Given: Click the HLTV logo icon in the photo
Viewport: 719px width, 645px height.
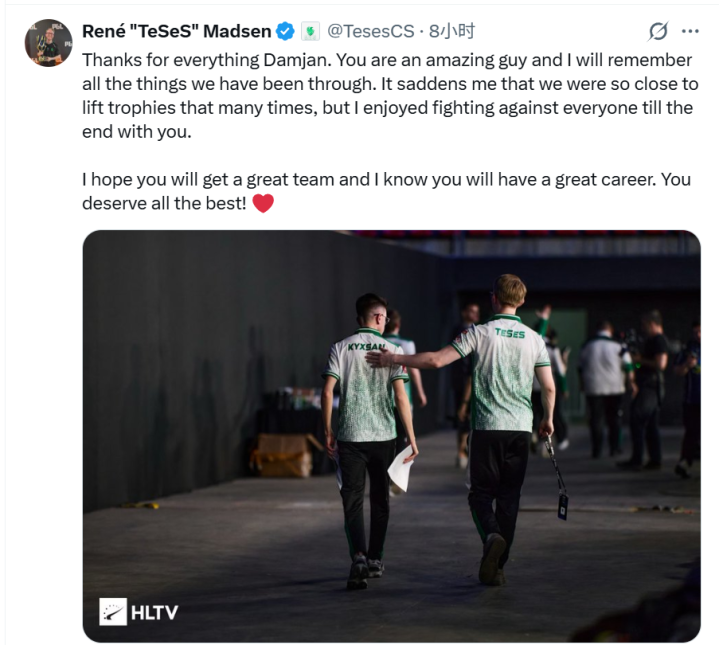Looking at the screenshot, I should click(113, 610).
